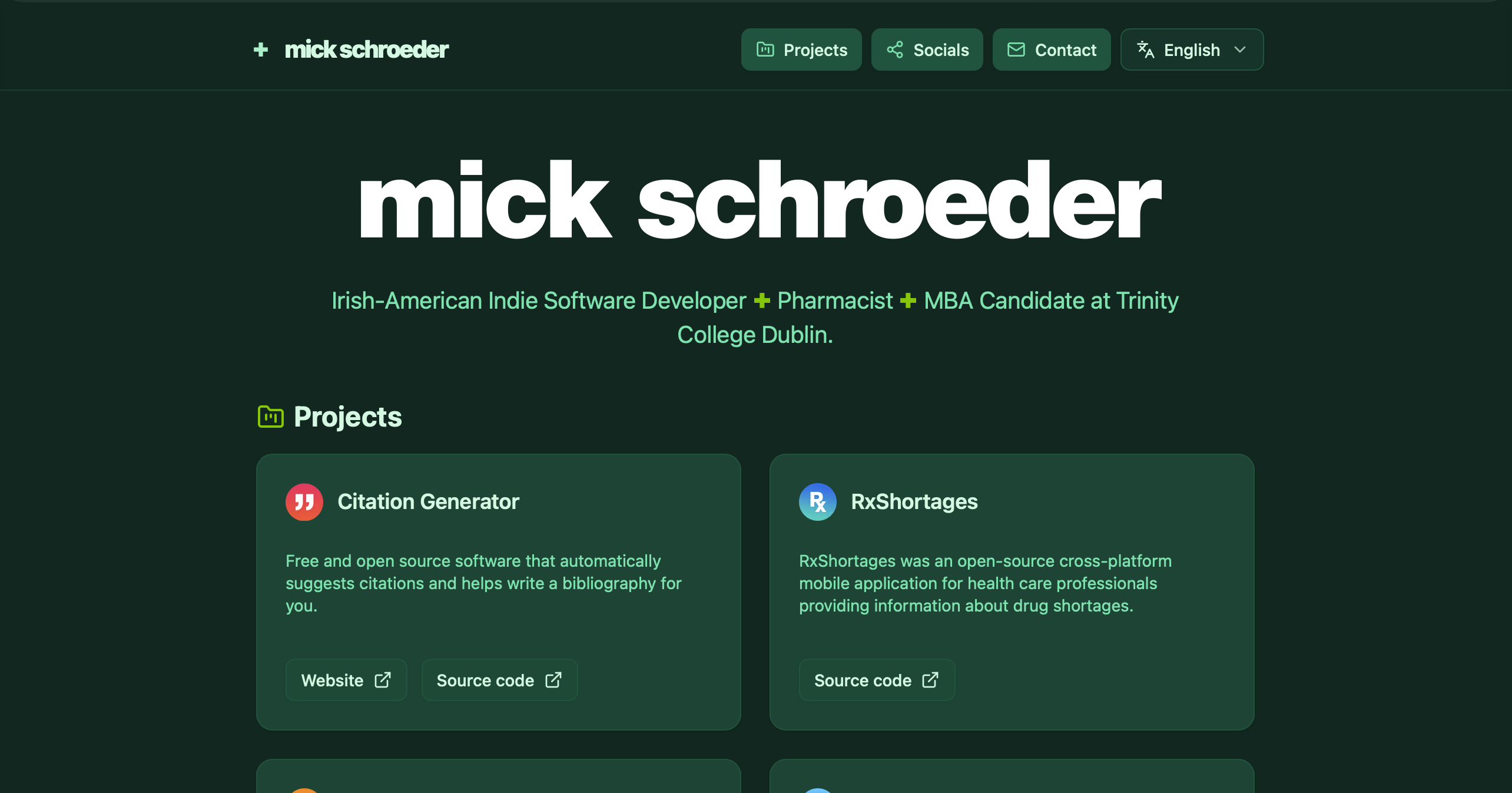Click the orange icon on the bottom-left project card
This screenshot has height=793, width=1512.
(x=304, y=792)
